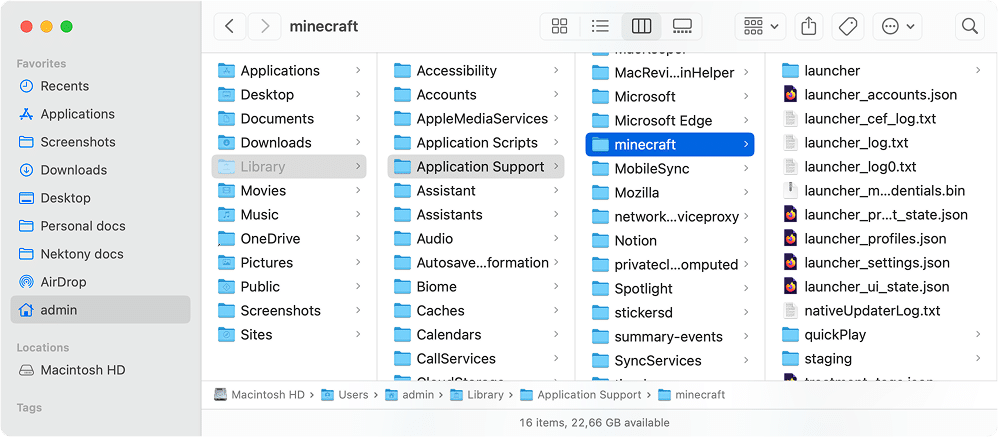Switch to gallery view
The height and width of the screenshot is (437, 998).
tap(682, 26)
